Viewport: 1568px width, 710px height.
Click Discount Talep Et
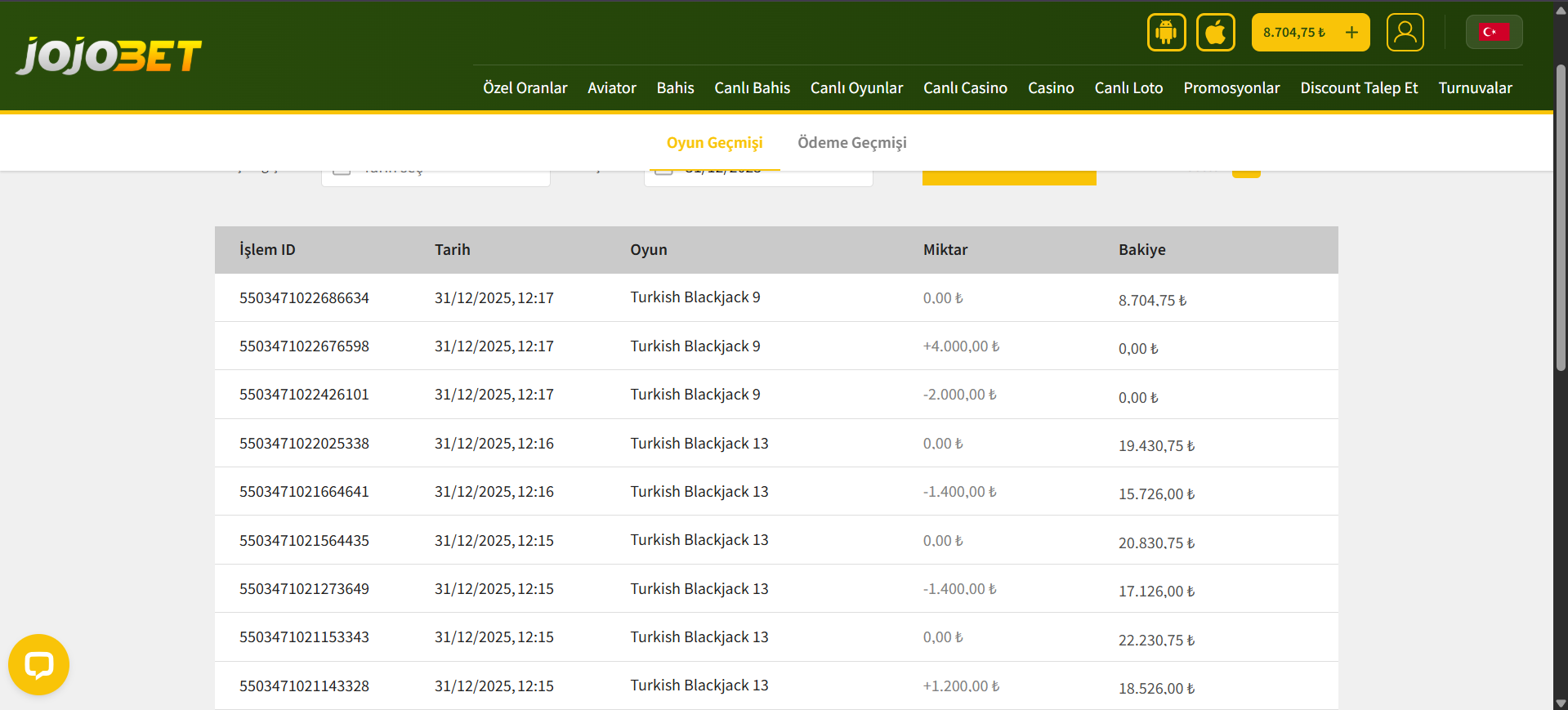click(1359, 87)
